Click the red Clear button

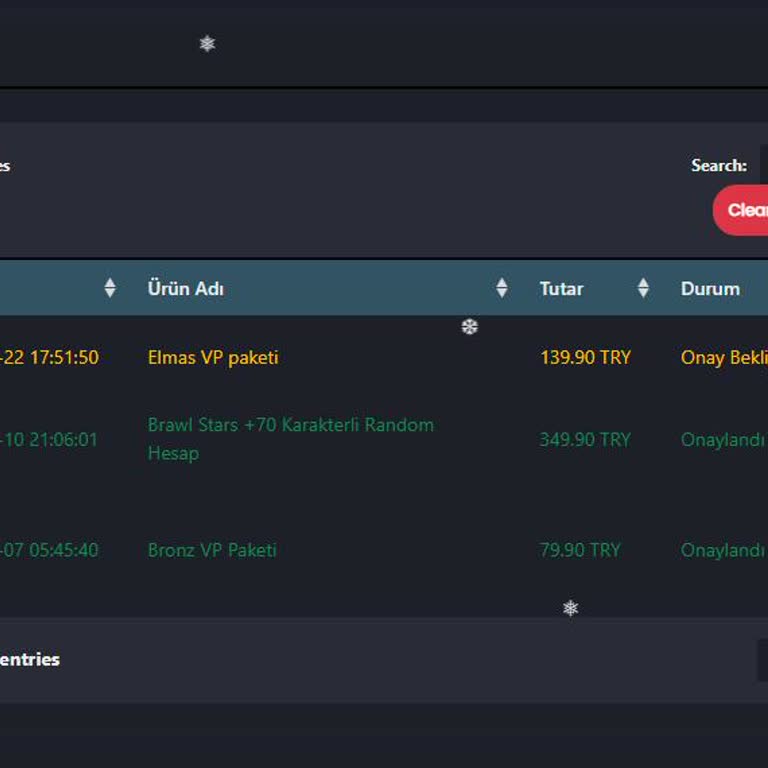741,210
